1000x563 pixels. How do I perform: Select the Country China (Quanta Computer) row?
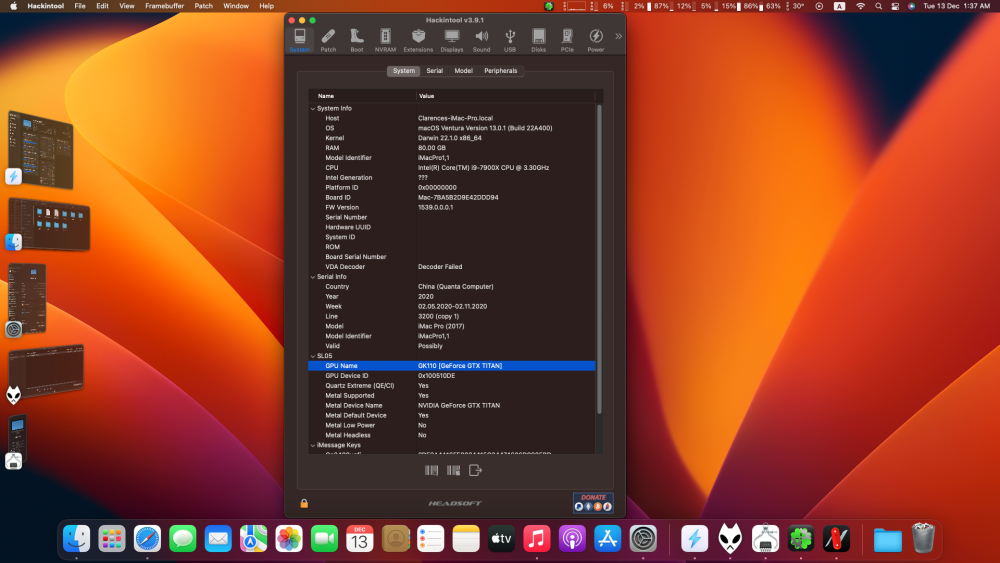452,286
